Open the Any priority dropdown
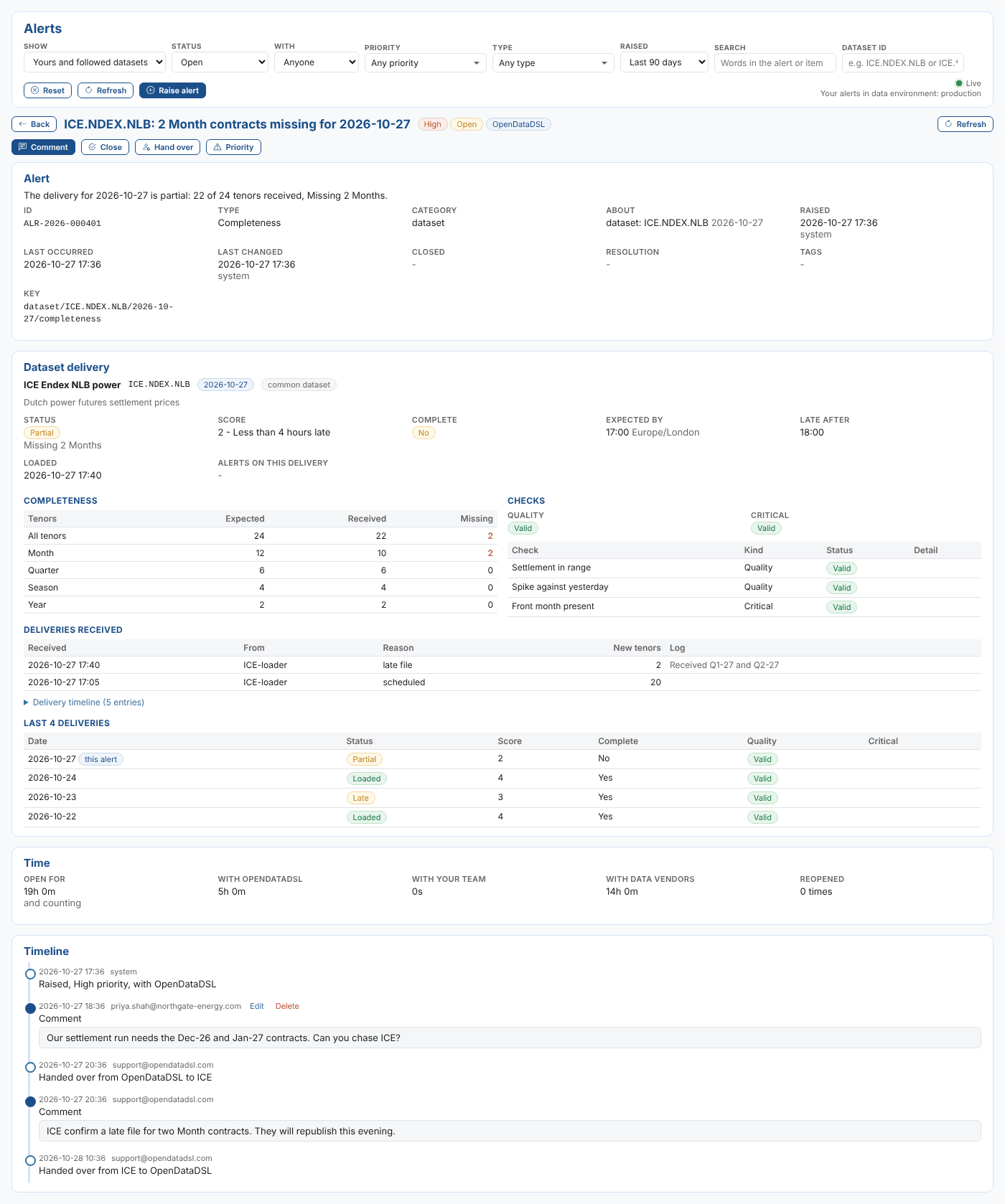 [x=426, y=63]
